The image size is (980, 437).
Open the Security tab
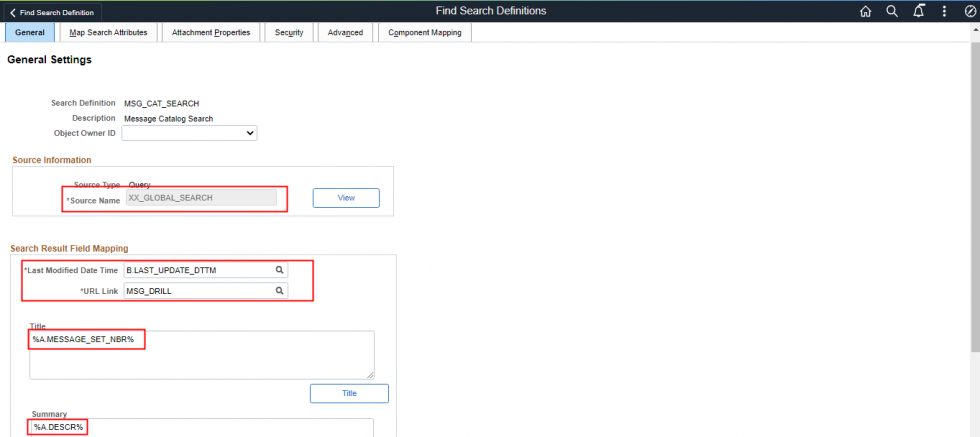289,33
